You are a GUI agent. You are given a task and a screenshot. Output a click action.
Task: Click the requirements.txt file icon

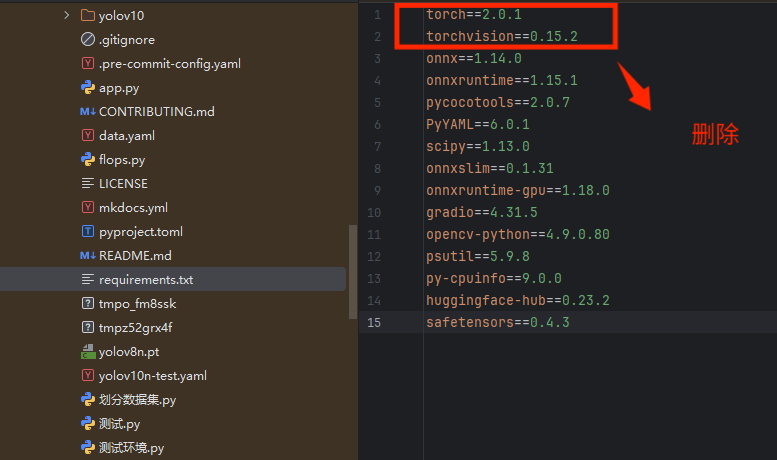tap(88, 280)
